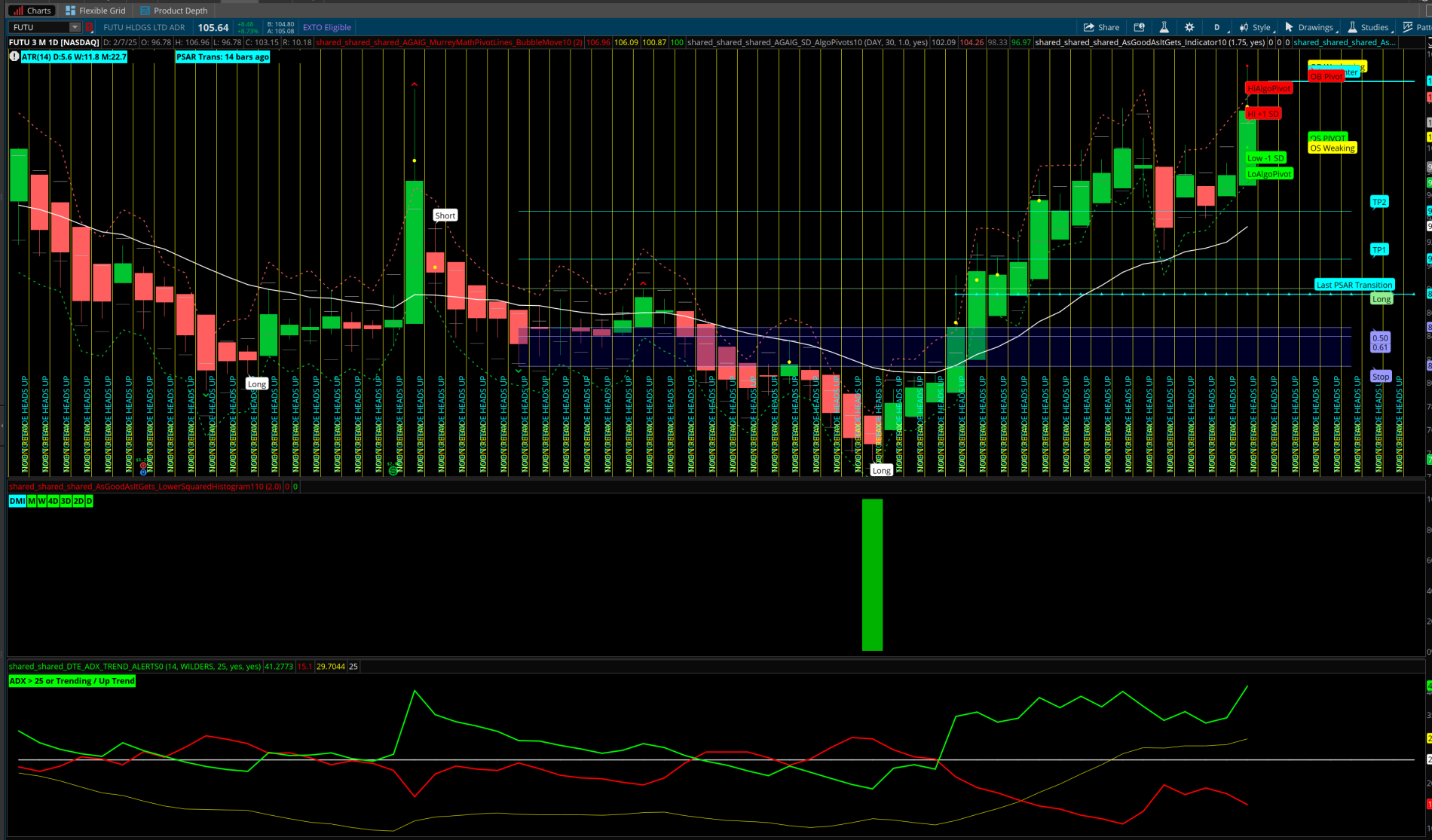Click the Short signal bubble

point(445,215)
